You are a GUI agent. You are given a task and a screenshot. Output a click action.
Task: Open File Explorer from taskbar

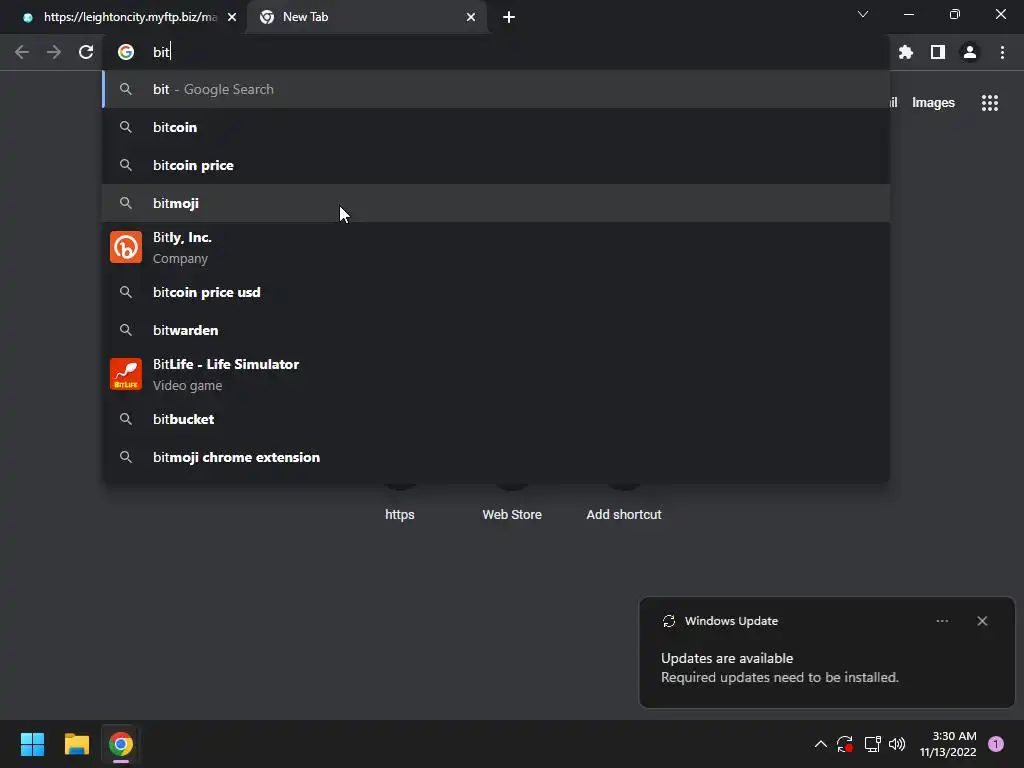(x=76, y=744)
